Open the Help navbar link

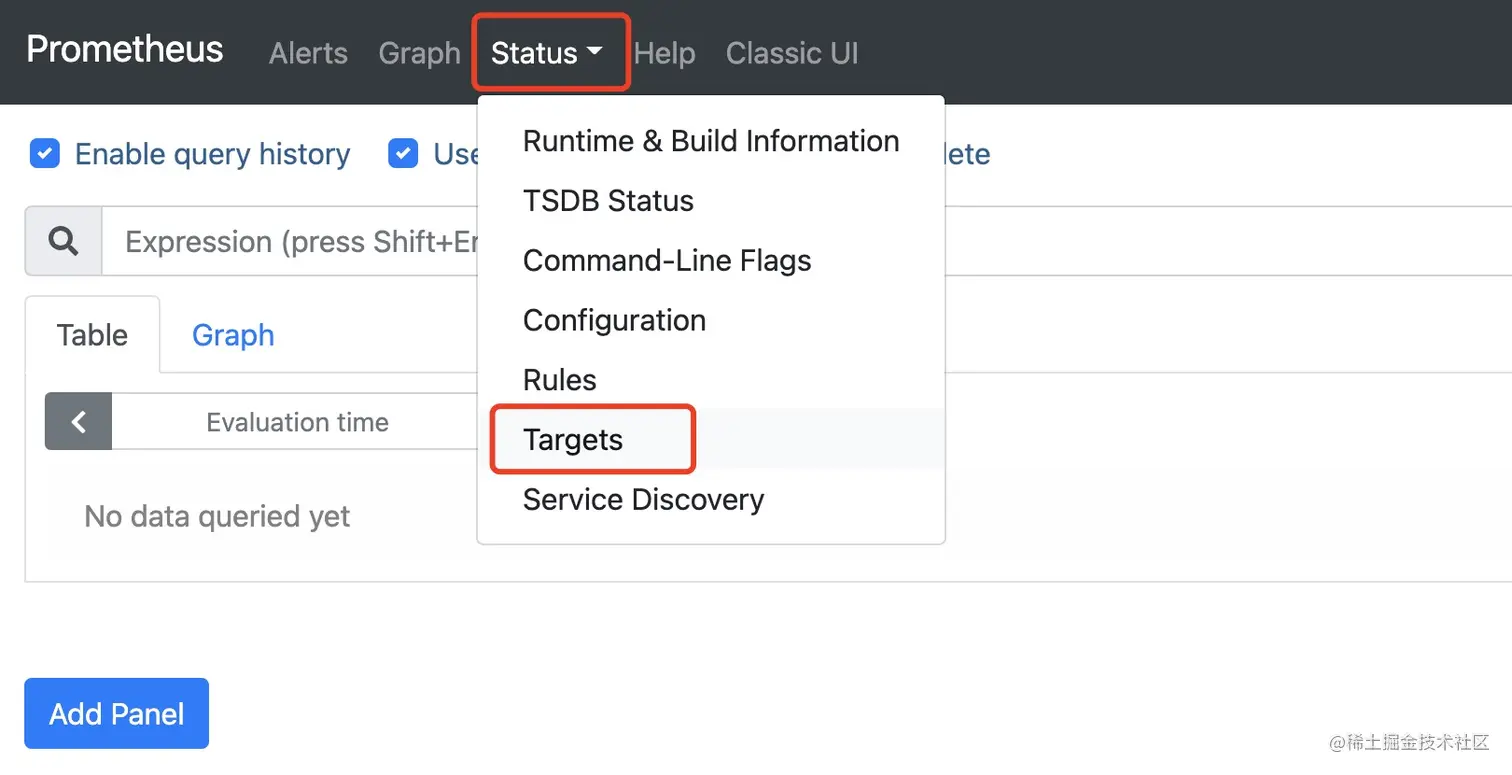[x=664, y=53]
